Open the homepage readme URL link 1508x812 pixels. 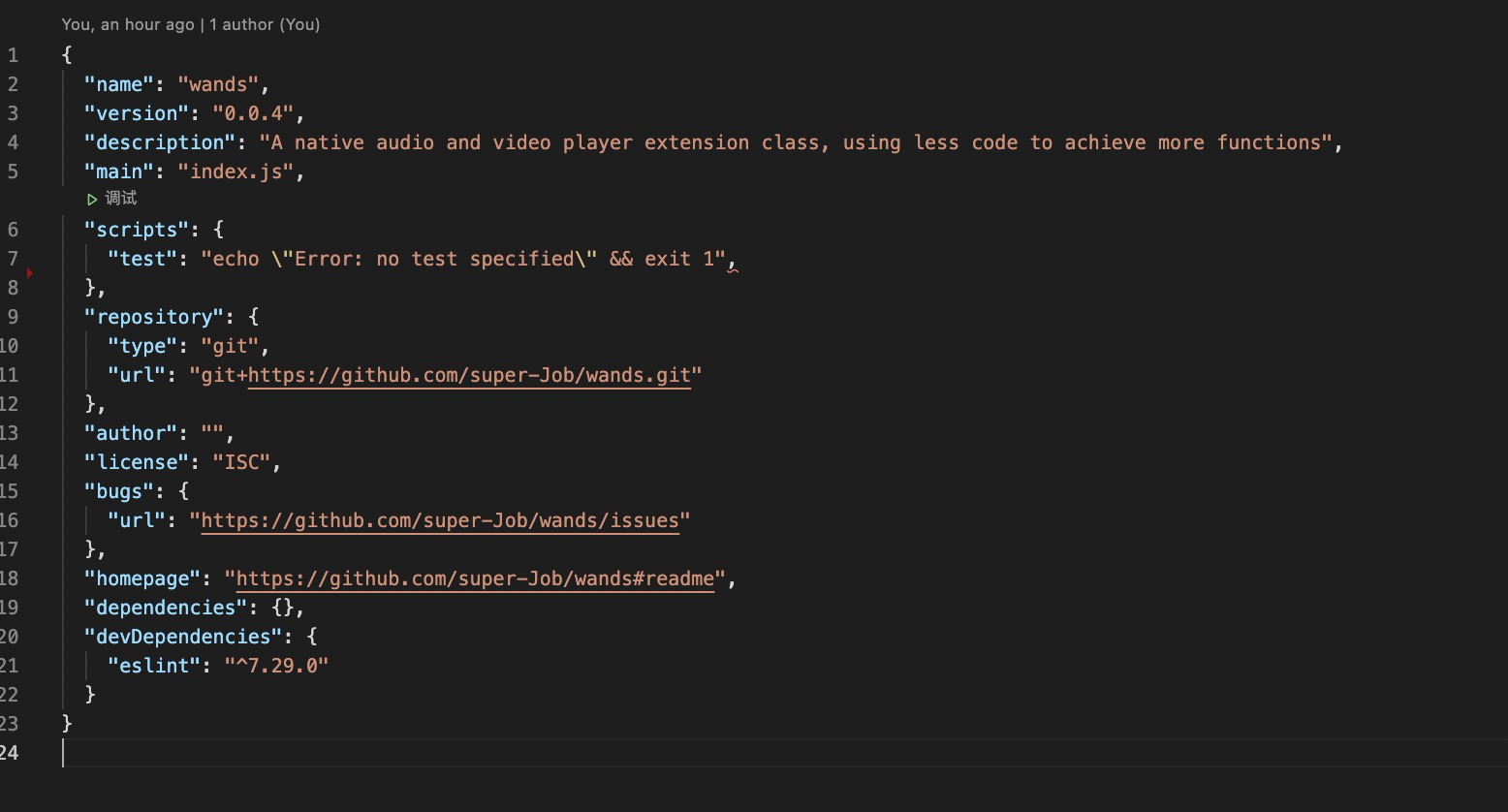tap(475, 578)
